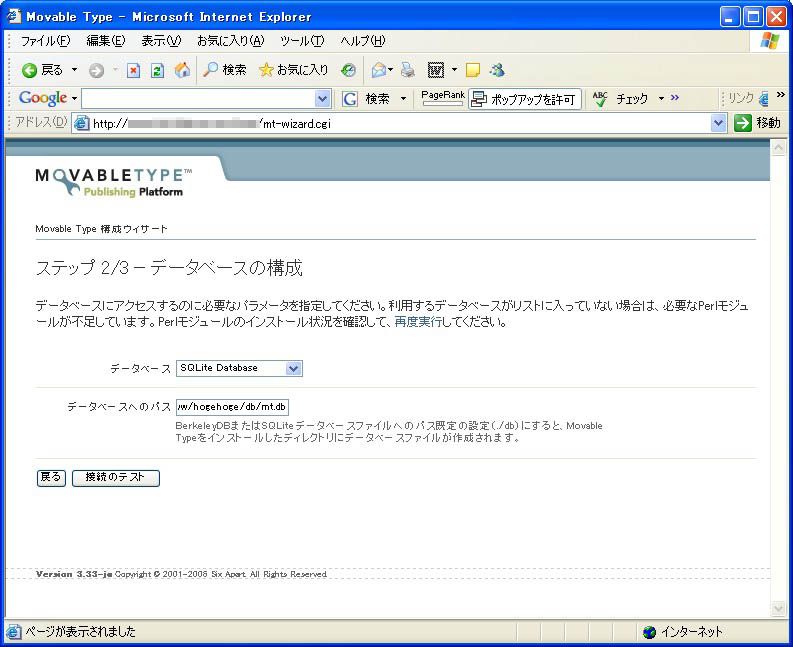
Task: Click the Edit with Word icon
Action: [x=435, y=70]
